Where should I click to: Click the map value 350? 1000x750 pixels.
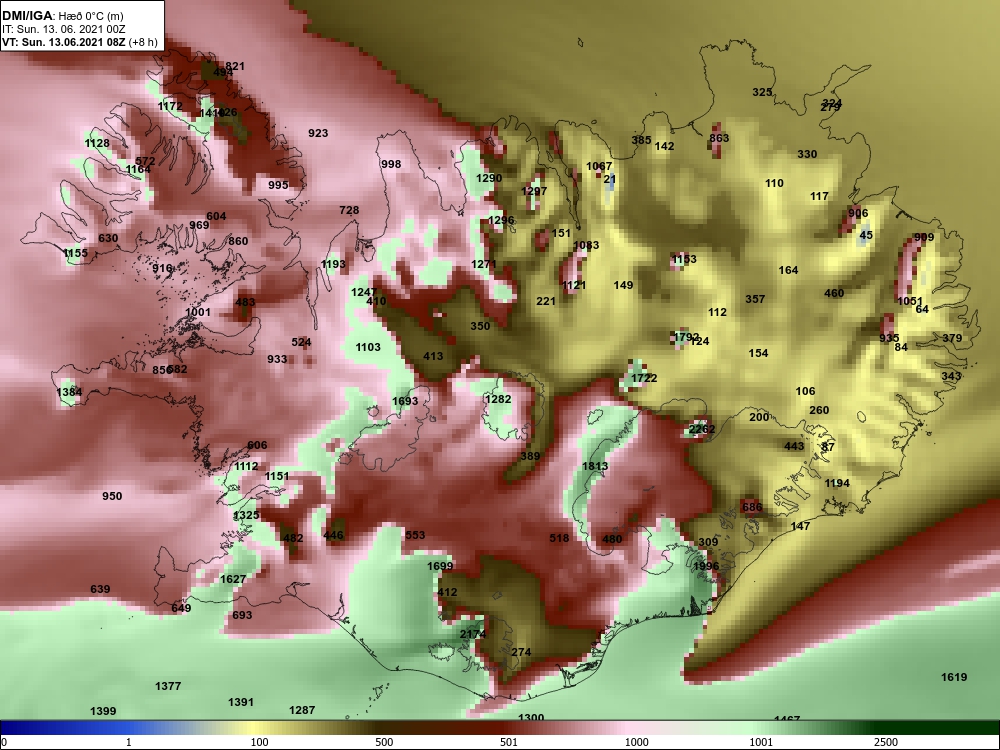(x=480, y=326)
